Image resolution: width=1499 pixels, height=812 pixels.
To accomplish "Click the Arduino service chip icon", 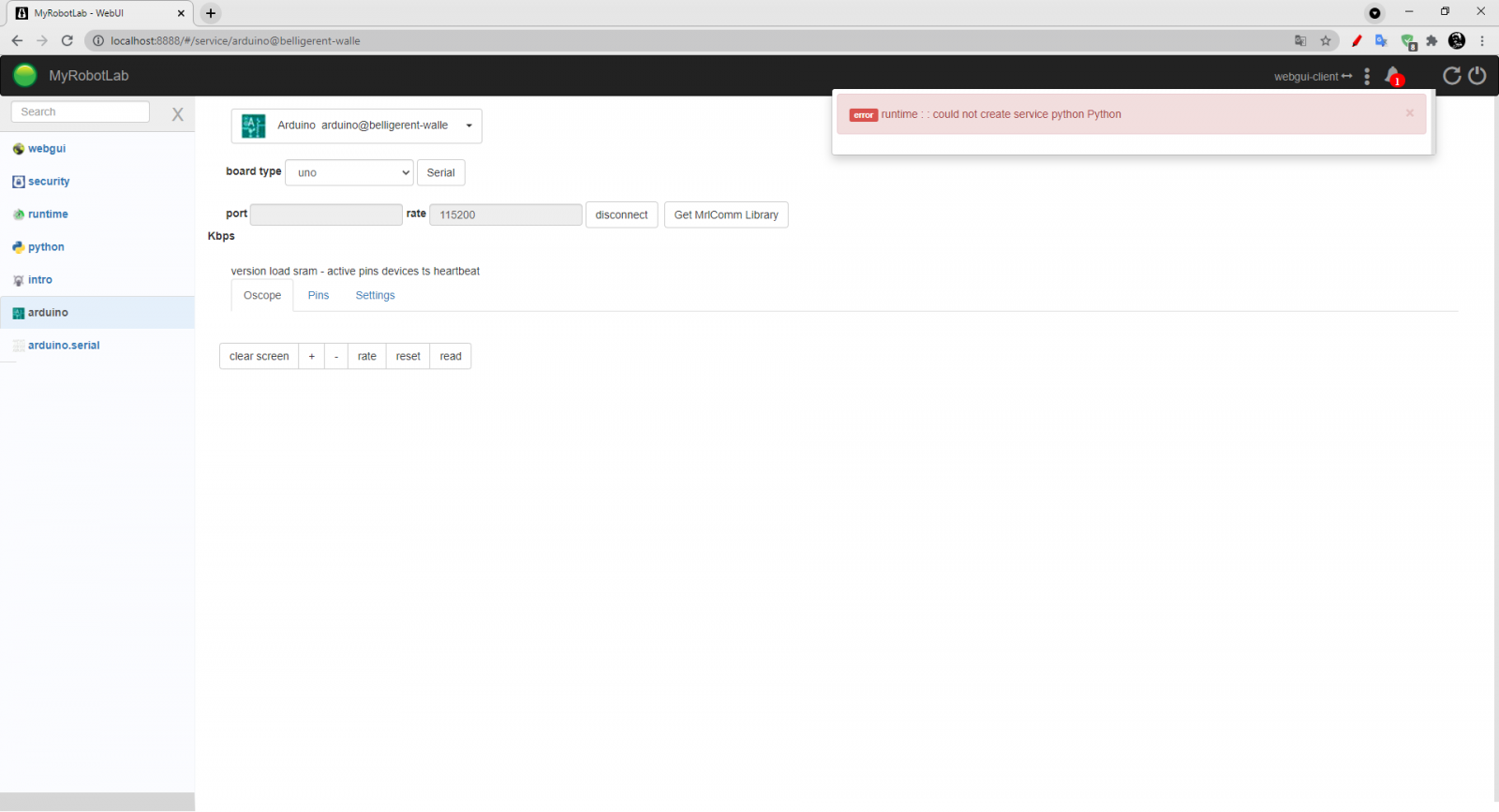I will click(253, 125).
